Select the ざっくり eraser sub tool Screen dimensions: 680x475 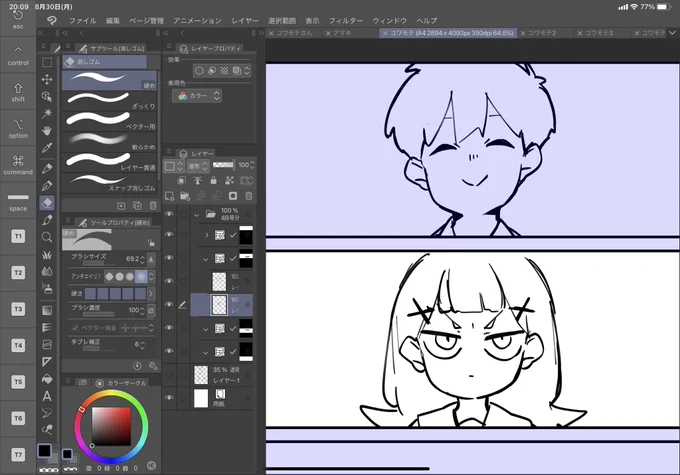tap(110, 101)
